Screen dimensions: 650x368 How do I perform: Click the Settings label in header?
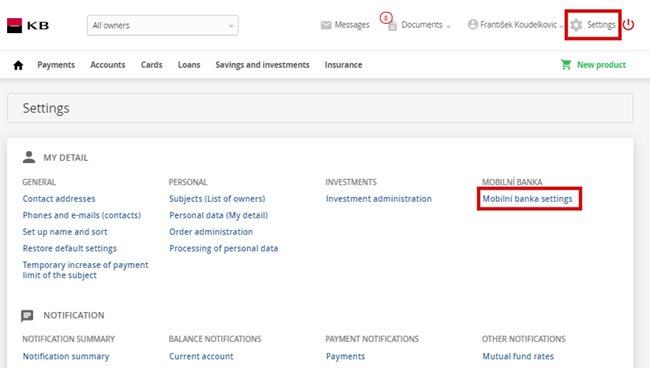pos(601,25)
